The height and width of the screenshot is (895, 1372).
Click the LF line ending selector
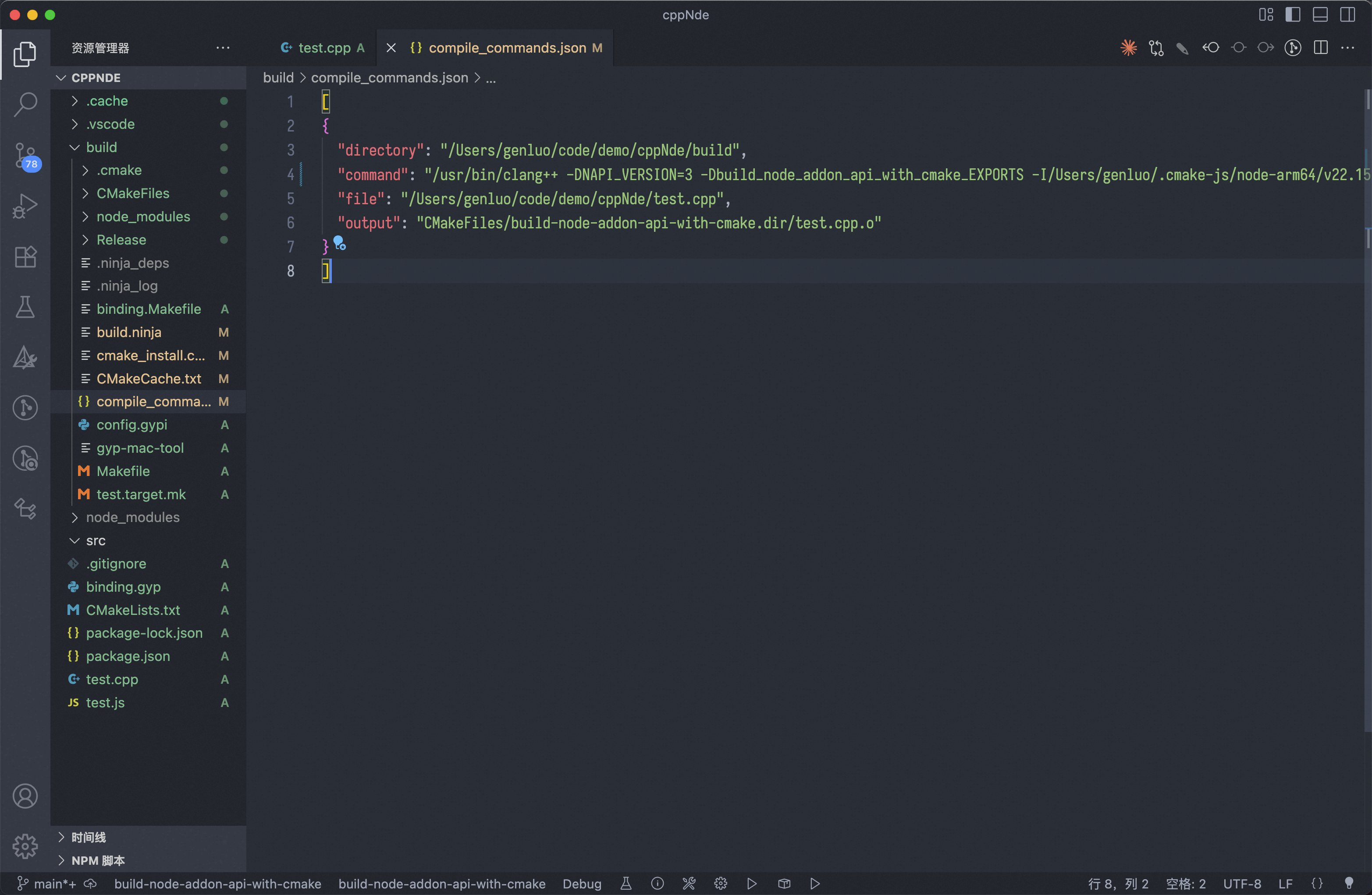[1285, 884]
